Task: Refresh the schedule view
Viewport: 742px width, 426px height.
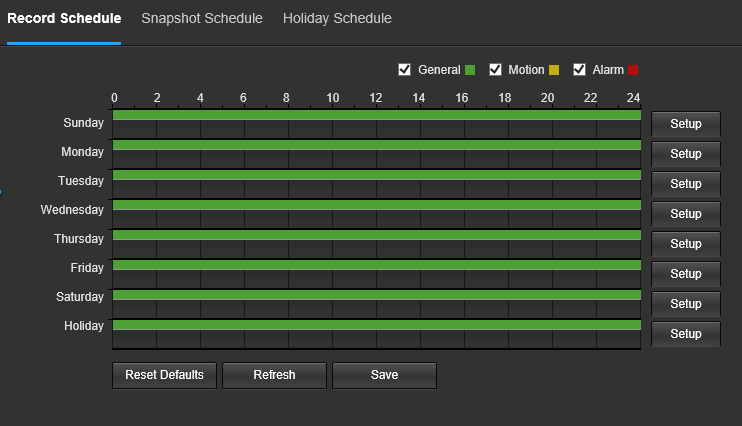Action: pyautogui.click(x=274, y=375)
